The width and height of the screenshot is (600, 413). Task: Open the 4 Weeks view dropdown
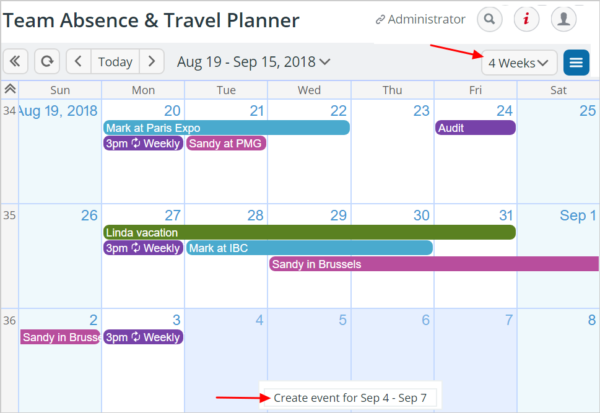tap(519, 63)
